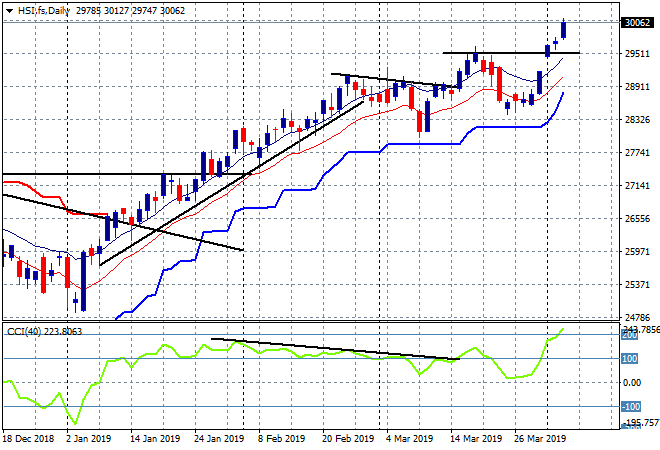Select the current price label 30062
Viewport: 660px width, 450px height.
point(637,22)
